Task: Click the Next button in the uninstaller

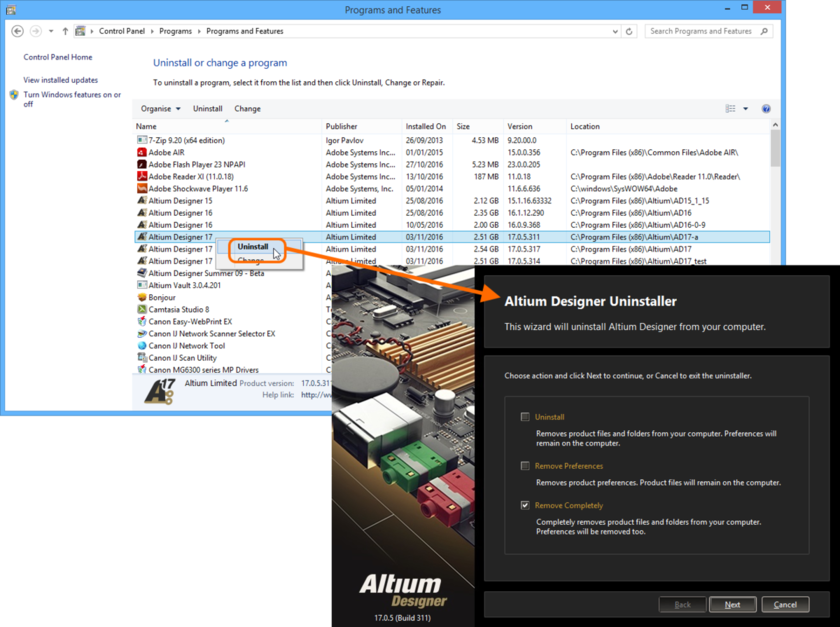Action: point(733,604)
